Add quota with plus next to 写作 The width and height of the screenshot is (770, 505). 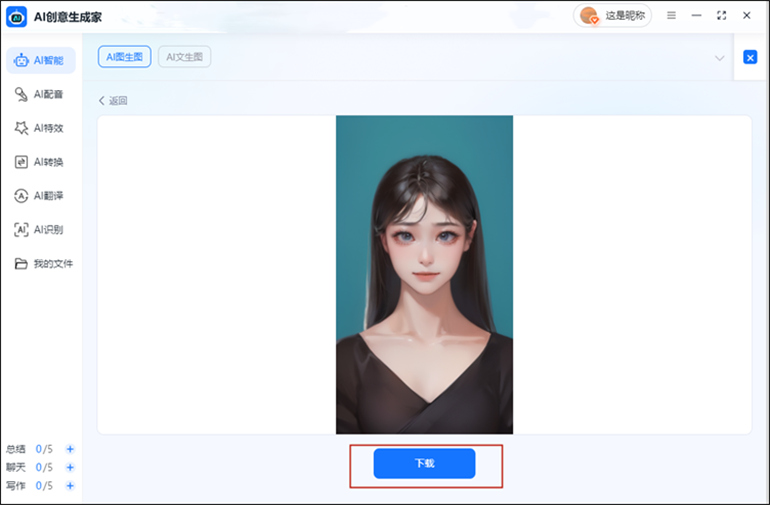(x=70, y=486)
